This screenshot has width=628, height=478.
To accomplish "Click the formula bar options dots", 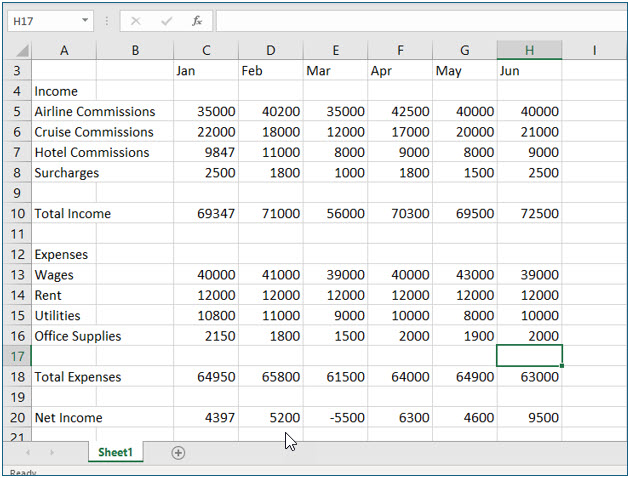I will pos(107,21).
